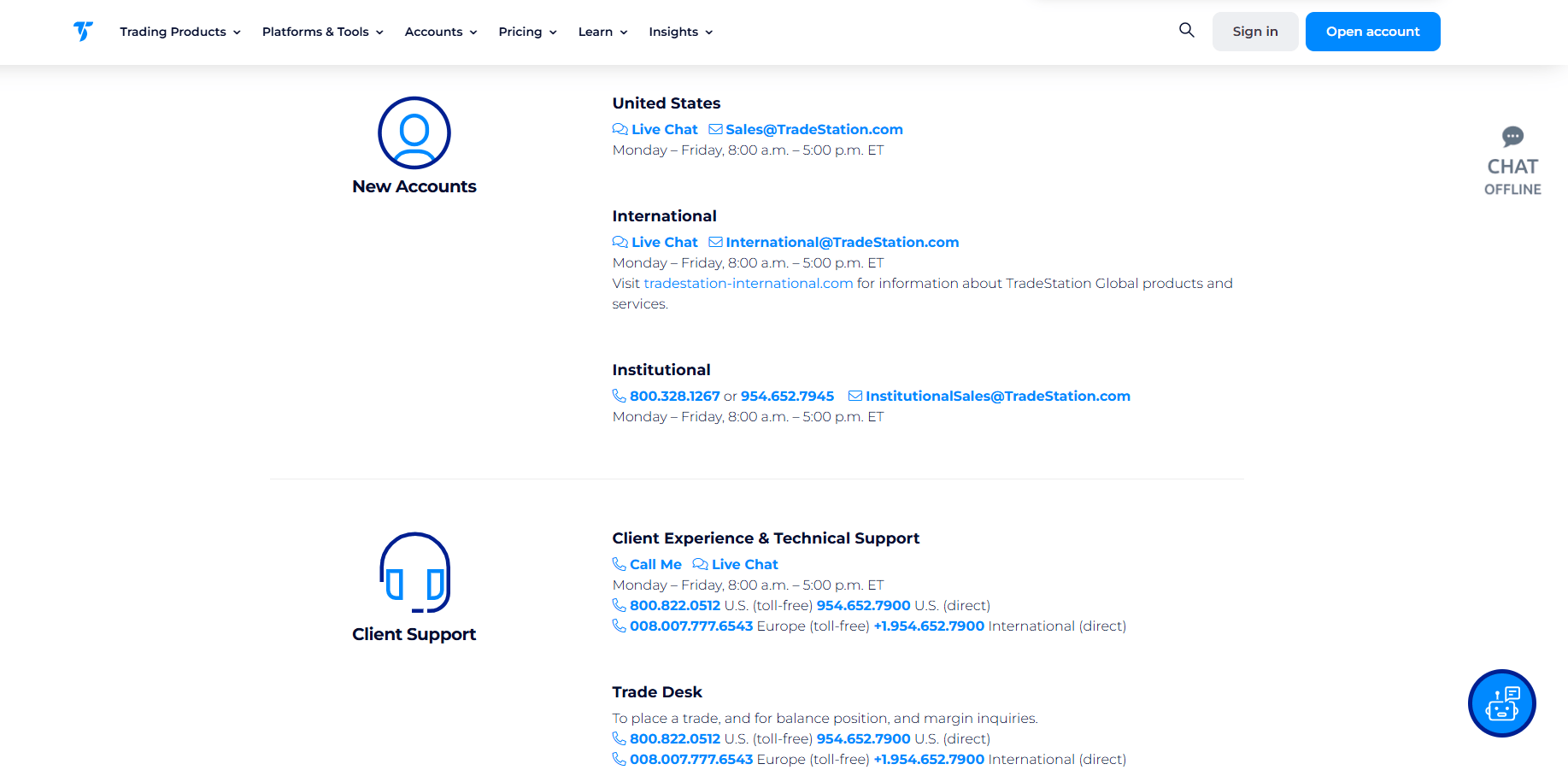
Task: Email InstitutionalSales@TradeStation.com
Action: pos(998,396)
